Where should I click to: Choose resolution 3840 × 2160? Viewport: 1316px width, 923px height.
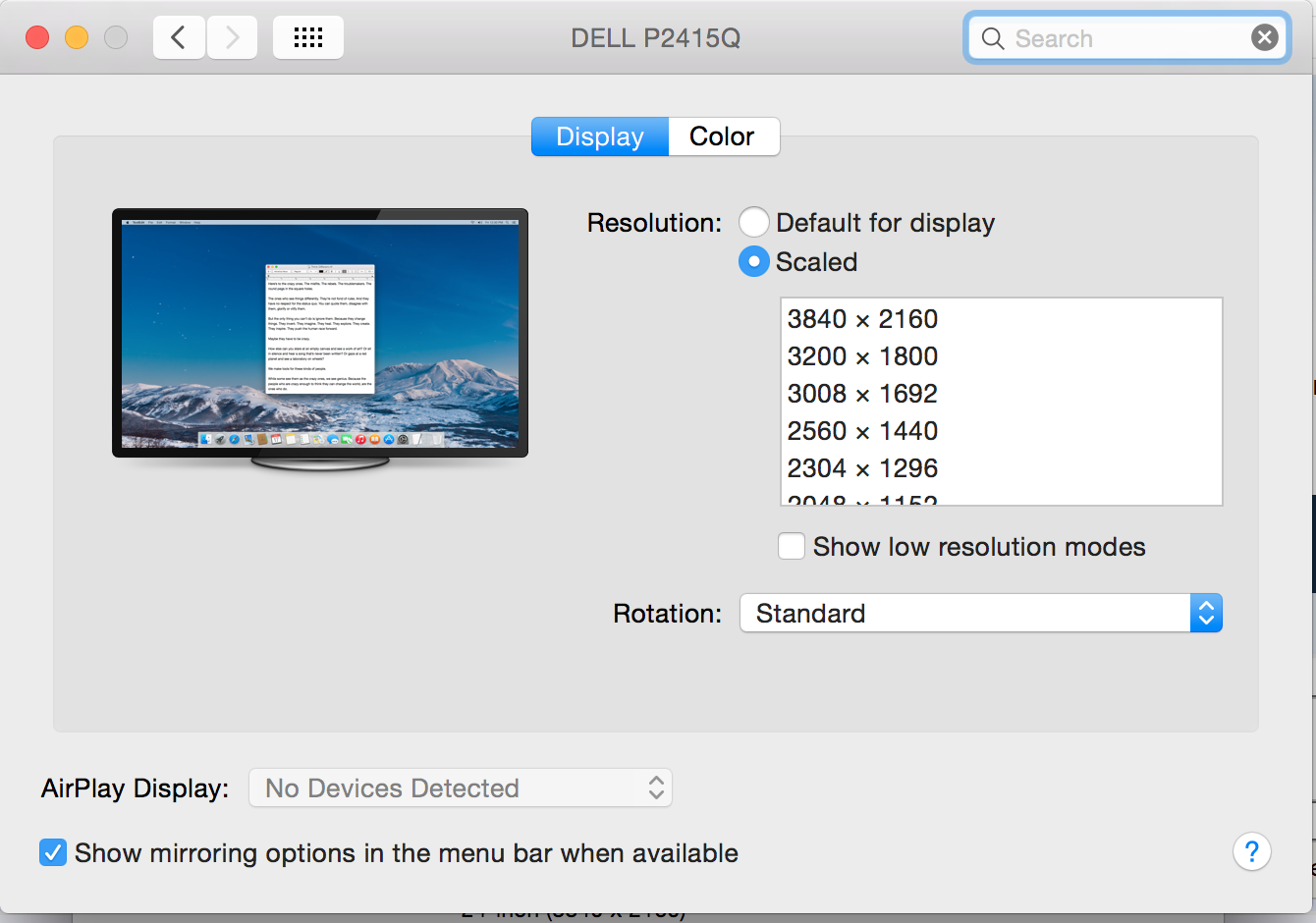pos(1002,319)
